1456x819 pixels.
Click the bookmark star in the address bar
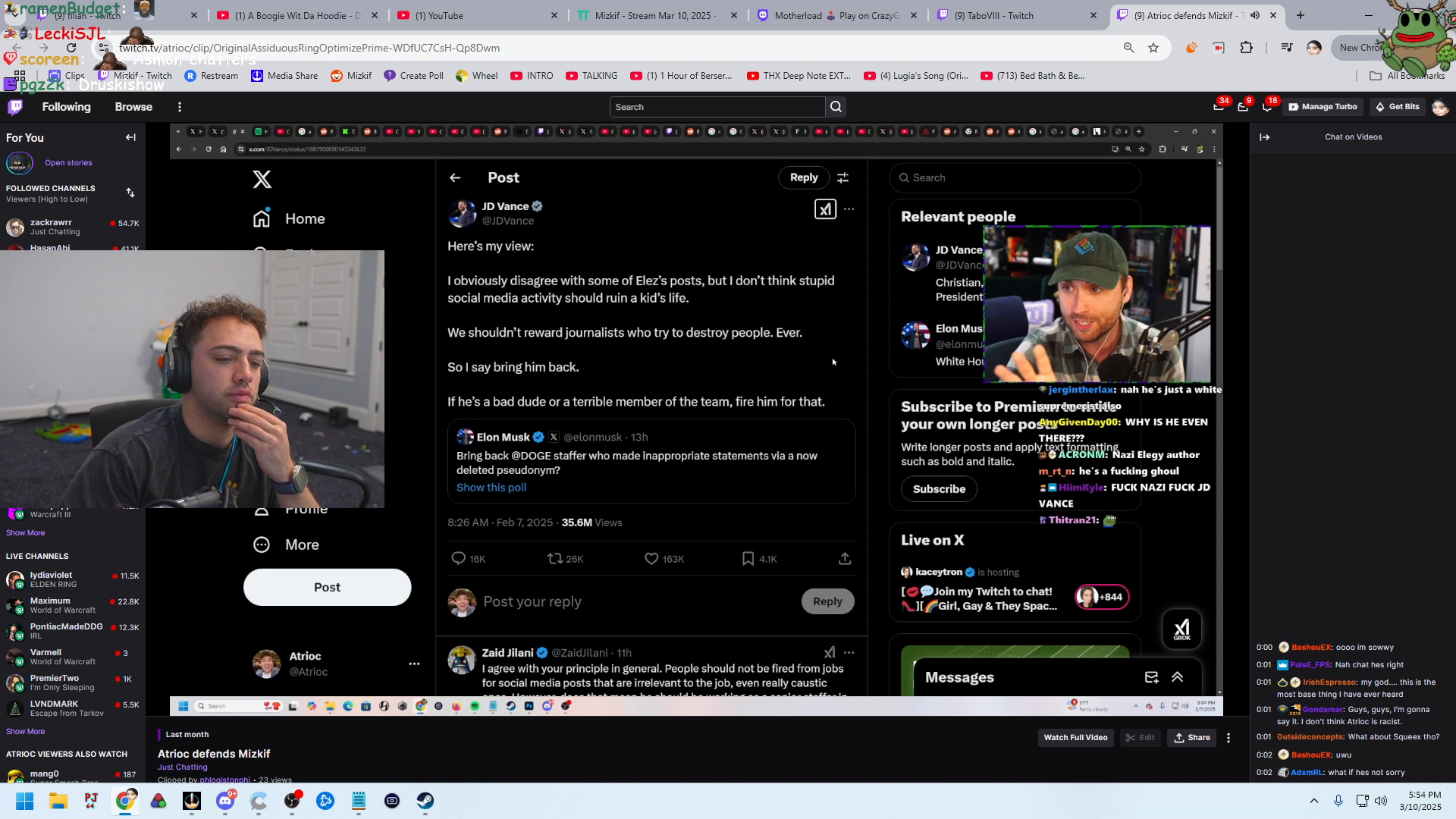click(x=1155, y=47)
